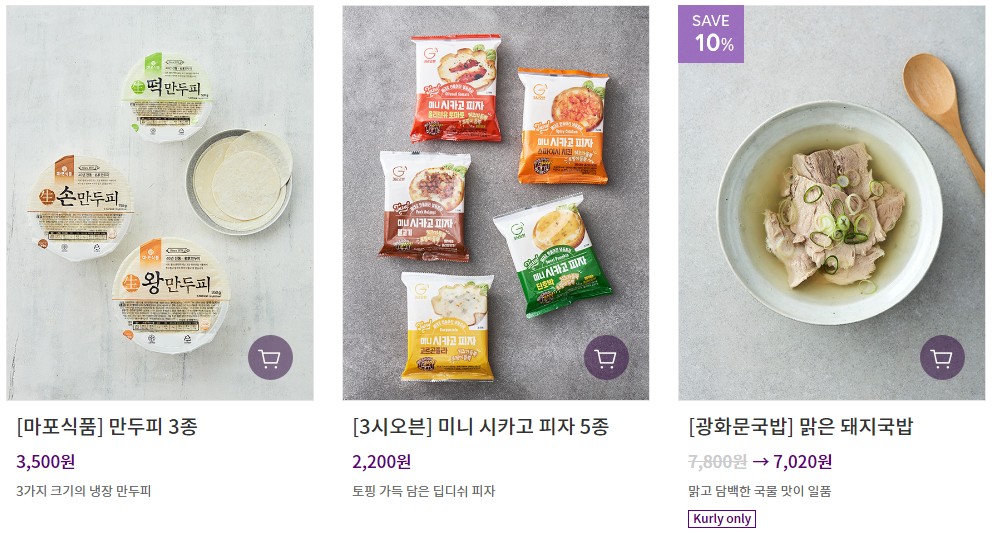Select the 3가지 크기의 냉장 만두피 description

coord(84,491)
